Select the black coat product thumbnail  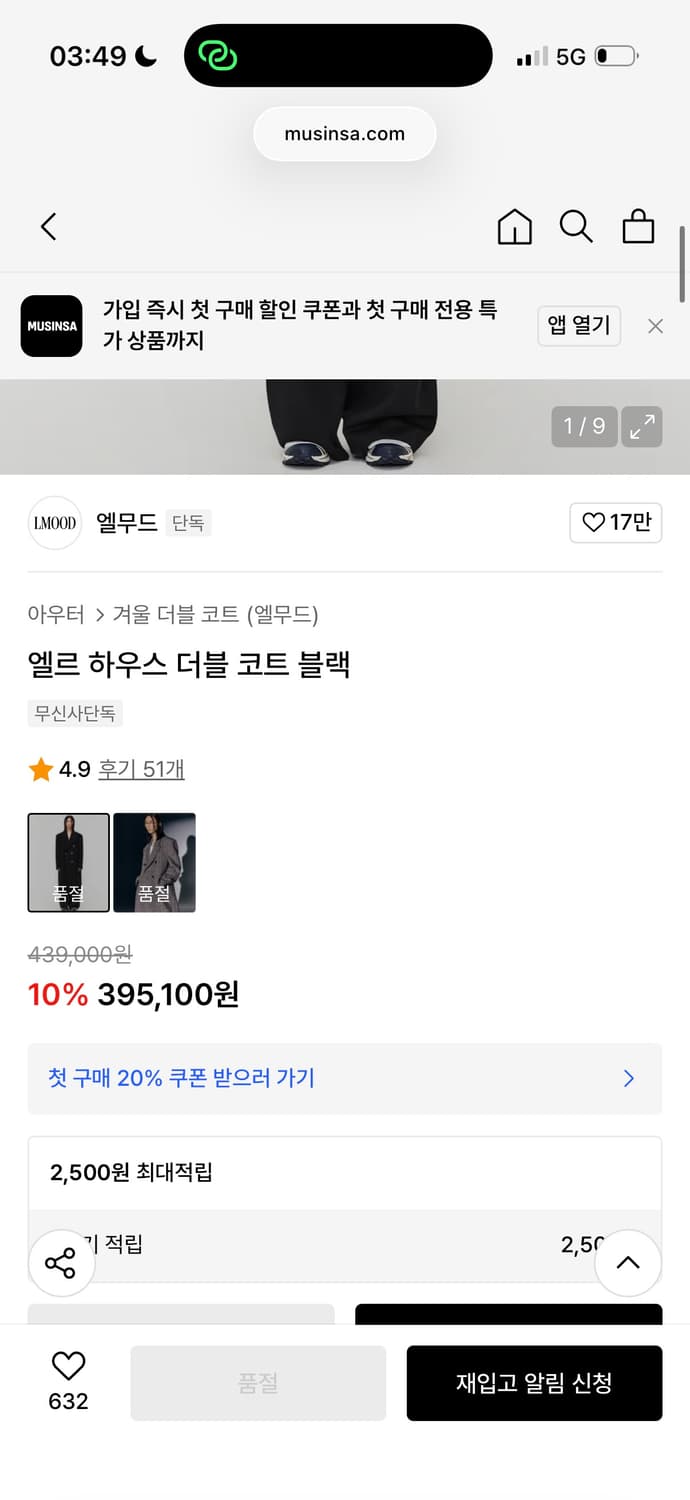click(x=68, y=862)
